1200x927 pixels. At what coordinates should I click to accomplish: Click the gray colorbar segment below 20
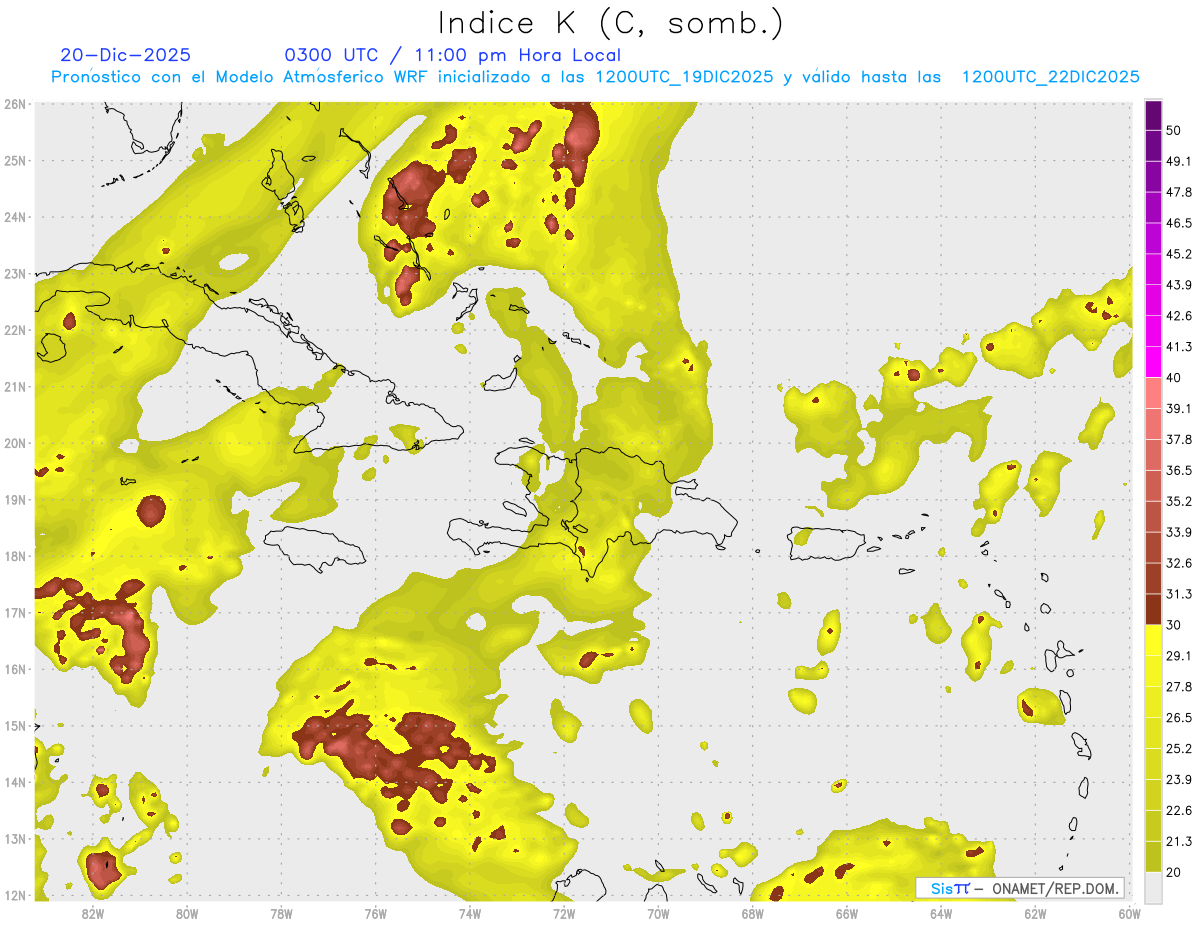[x=1153, y=888]
